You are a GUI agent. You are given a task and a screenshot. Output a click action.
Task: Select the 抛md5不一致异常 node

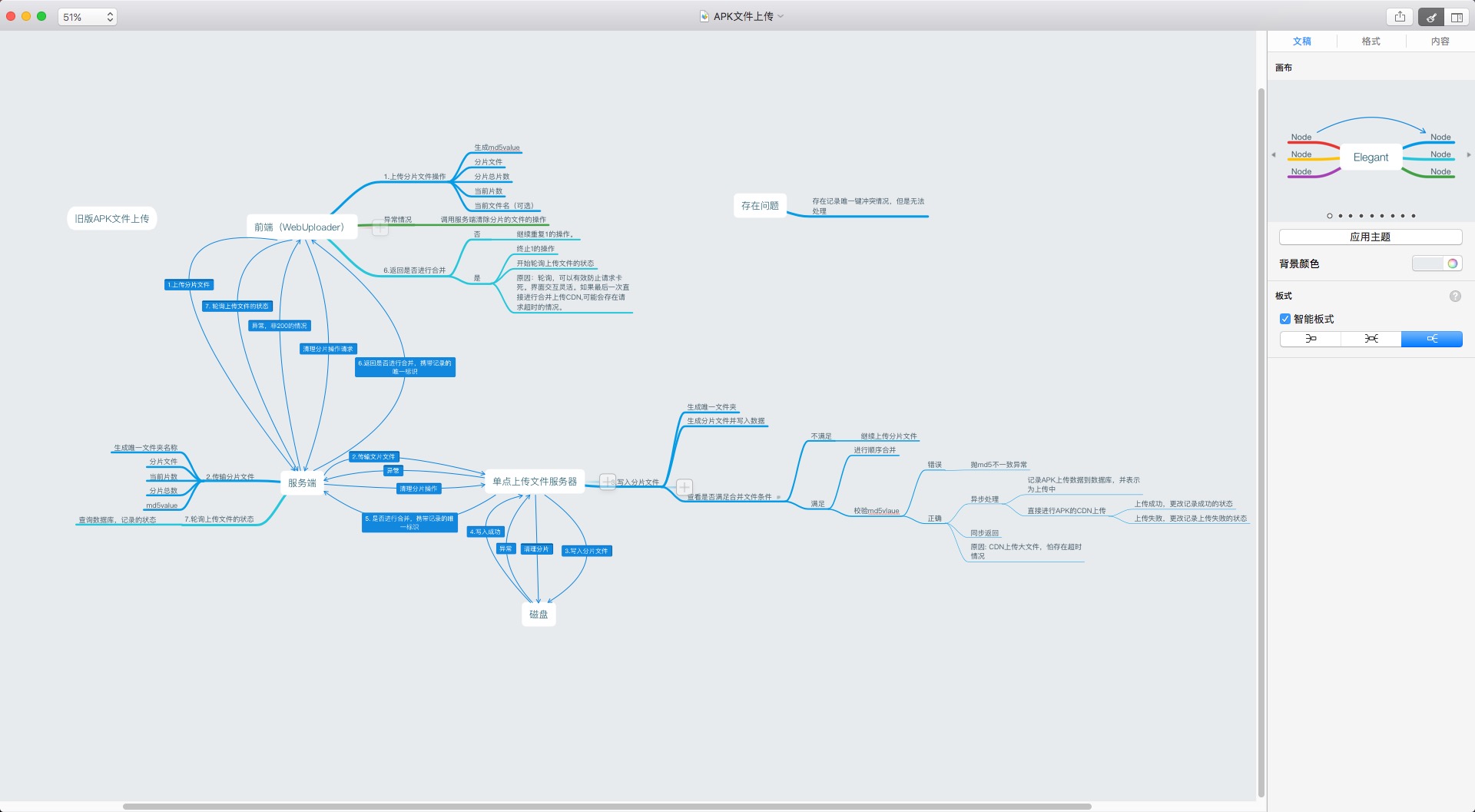click(999, 465)
